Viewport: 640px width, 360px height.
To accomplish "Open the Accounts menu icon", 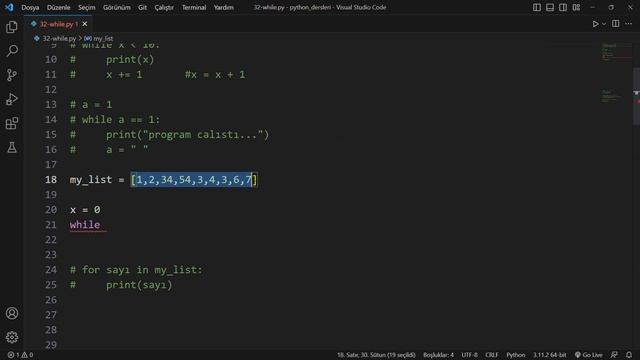I will pyautogui.click(x=12, y=313).
